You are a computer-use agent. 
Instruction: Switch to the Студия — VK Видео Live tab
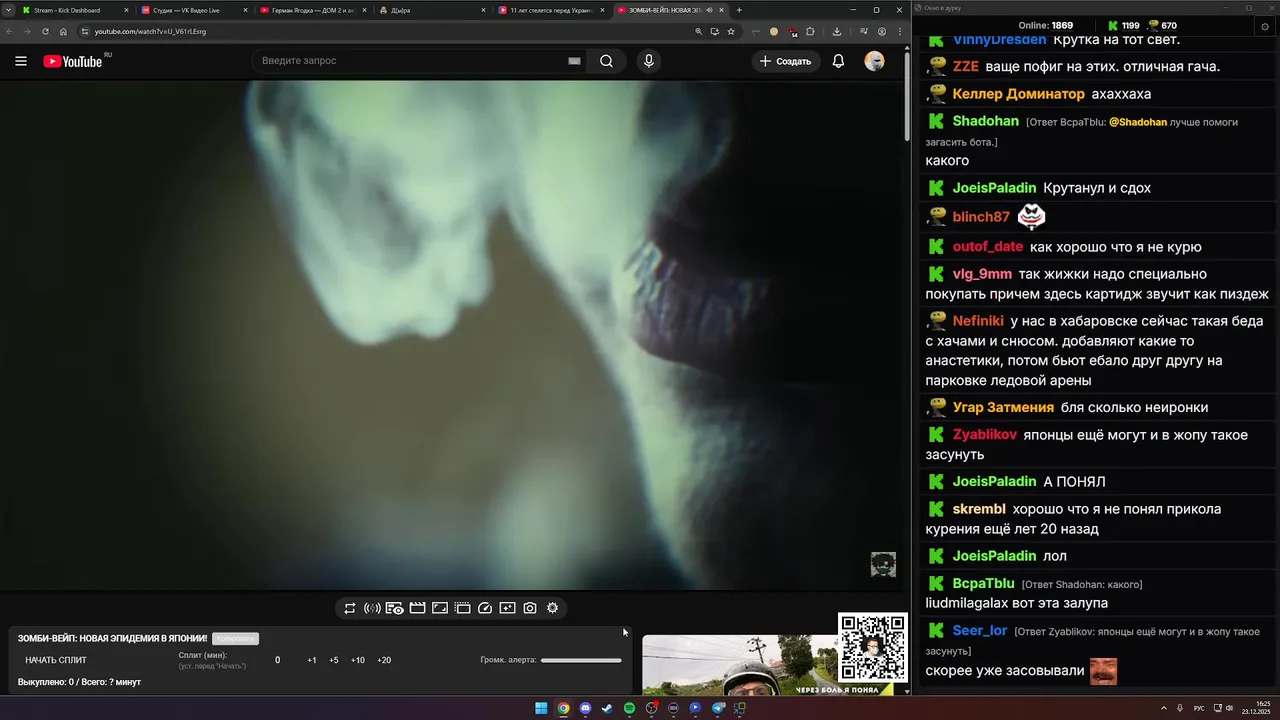pos(194,10)
